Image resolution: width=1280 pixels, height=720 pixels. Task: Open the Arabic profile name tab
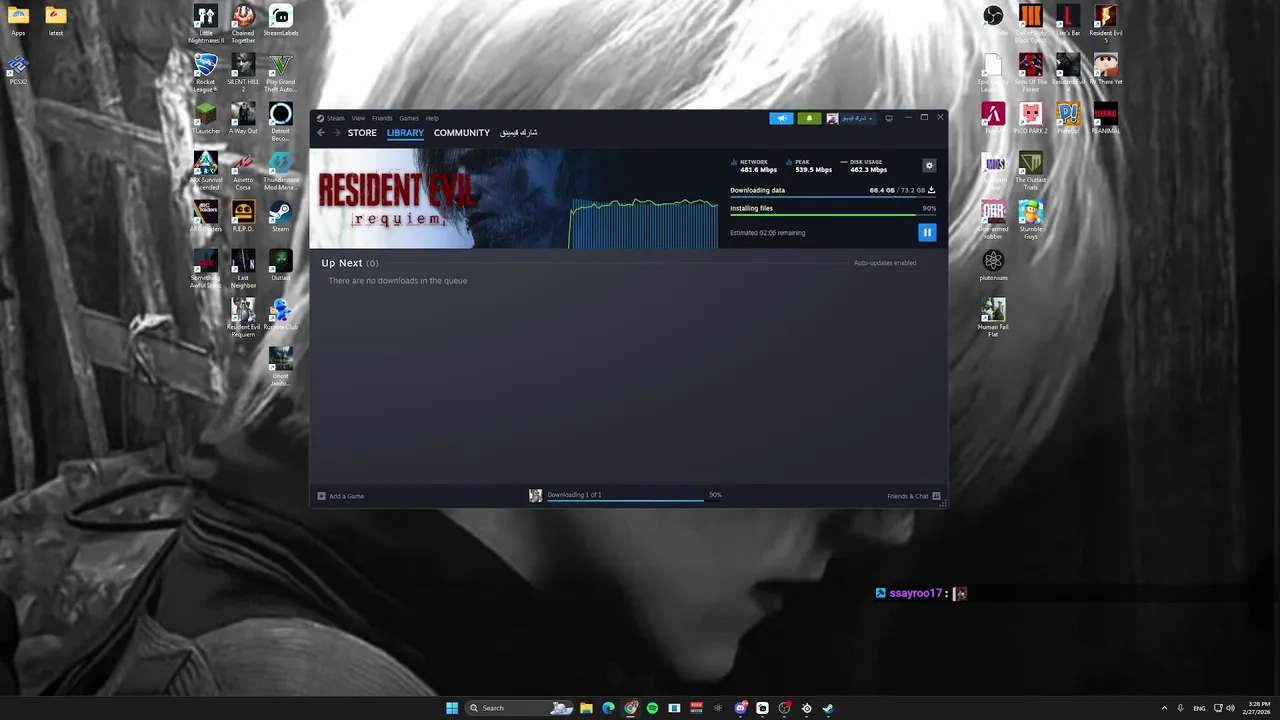519,133
